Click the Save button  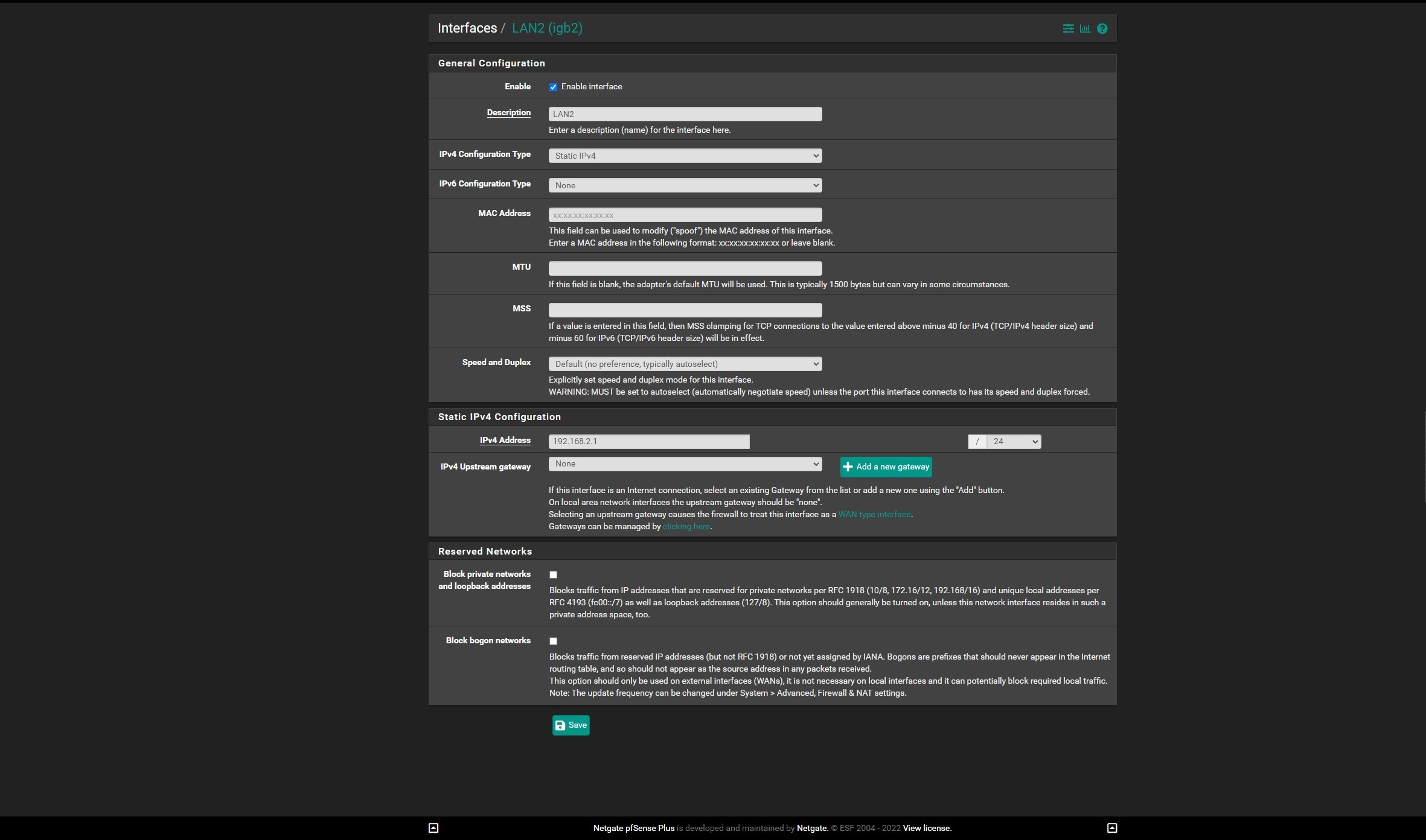pos(571,725)
